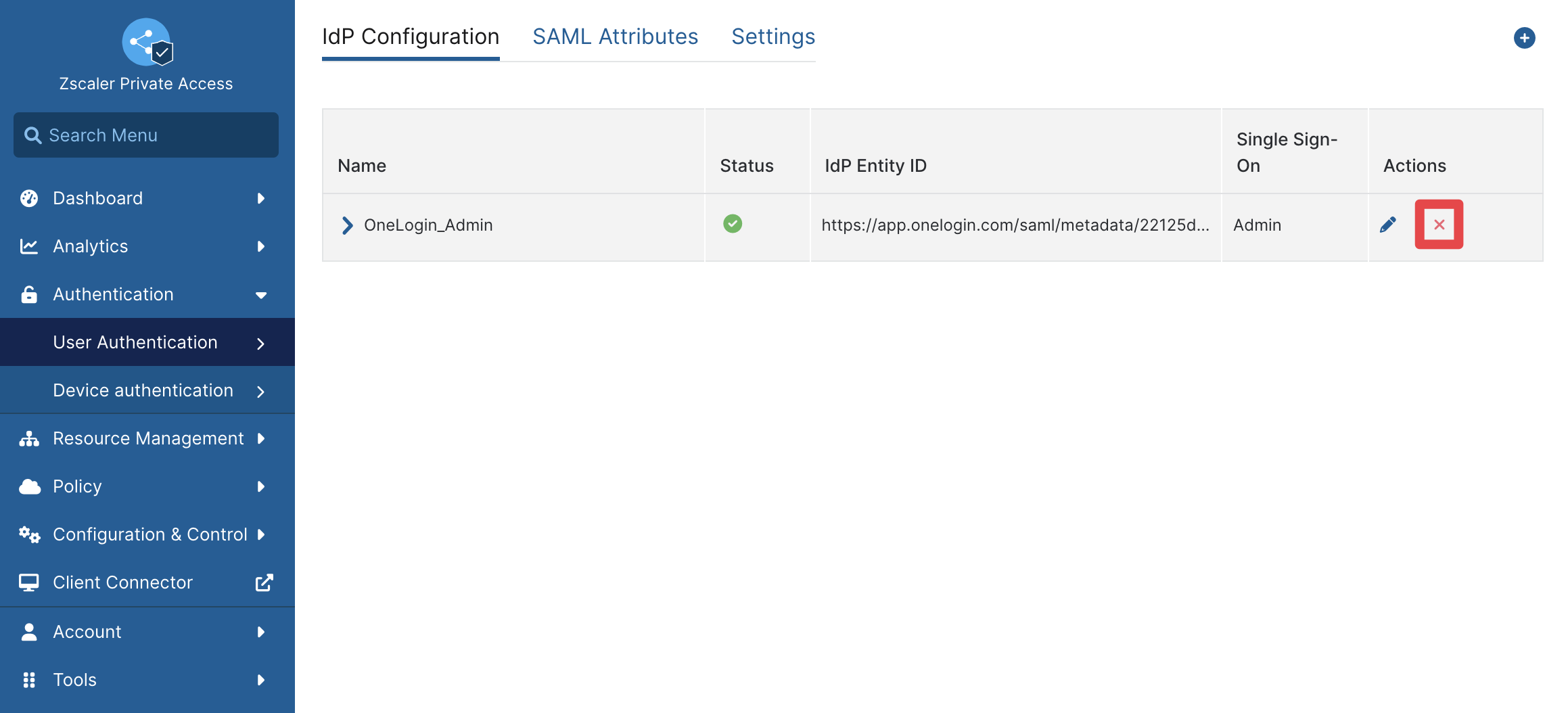Image resolution: width=1568 pixels, height=713 pixels.
Task: Expand the Resource Management submenu arrow
Action: click(x=261, y=438)
